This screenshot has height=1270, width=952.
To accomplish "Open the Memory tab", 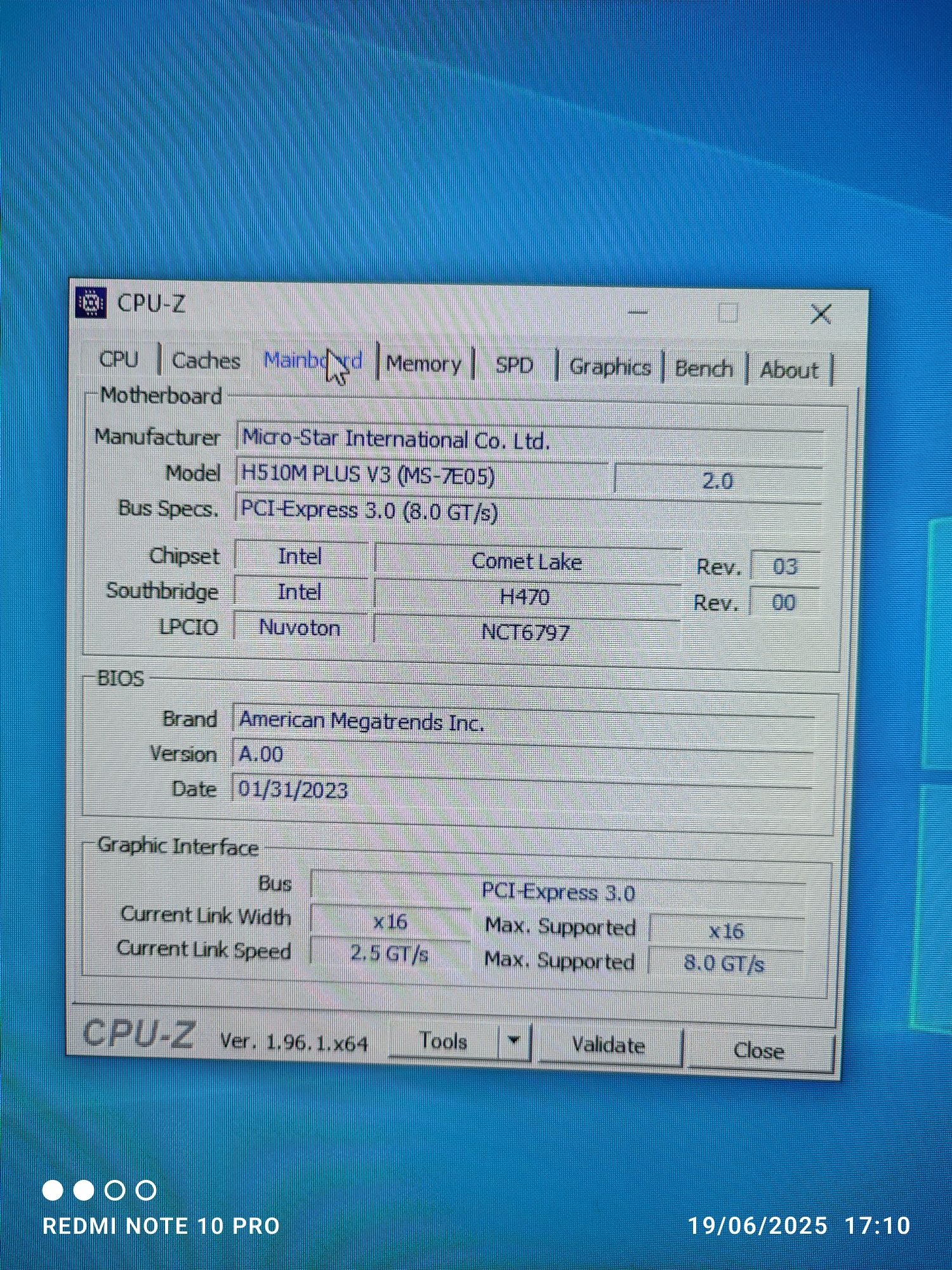I will click(x=424, y=364).
